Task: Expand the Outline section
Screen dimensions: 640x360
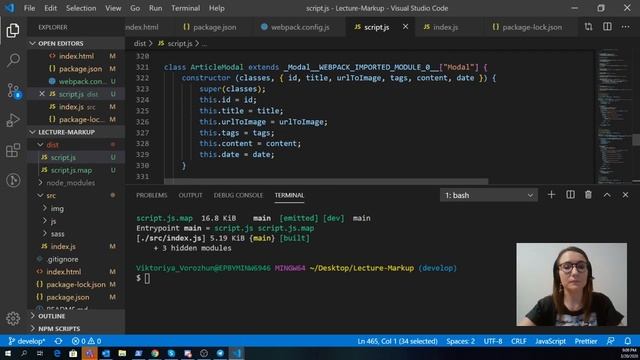Action: coord(76,316)
